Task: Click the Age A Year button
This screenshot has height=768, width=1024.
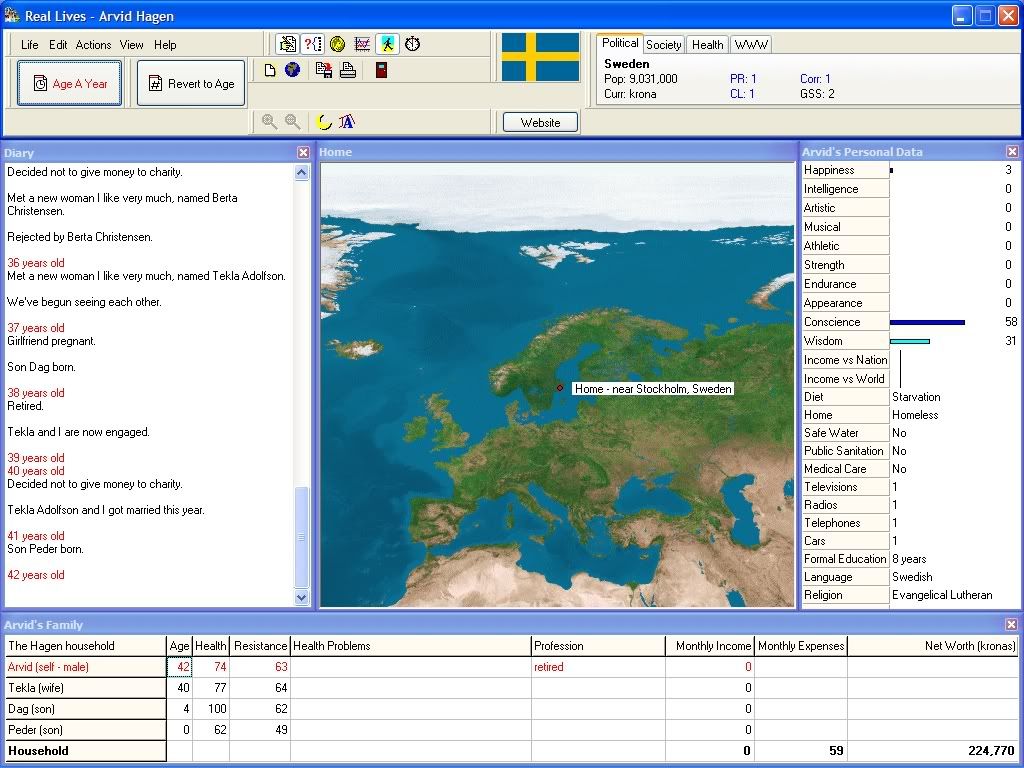Action: pos(70,84)
